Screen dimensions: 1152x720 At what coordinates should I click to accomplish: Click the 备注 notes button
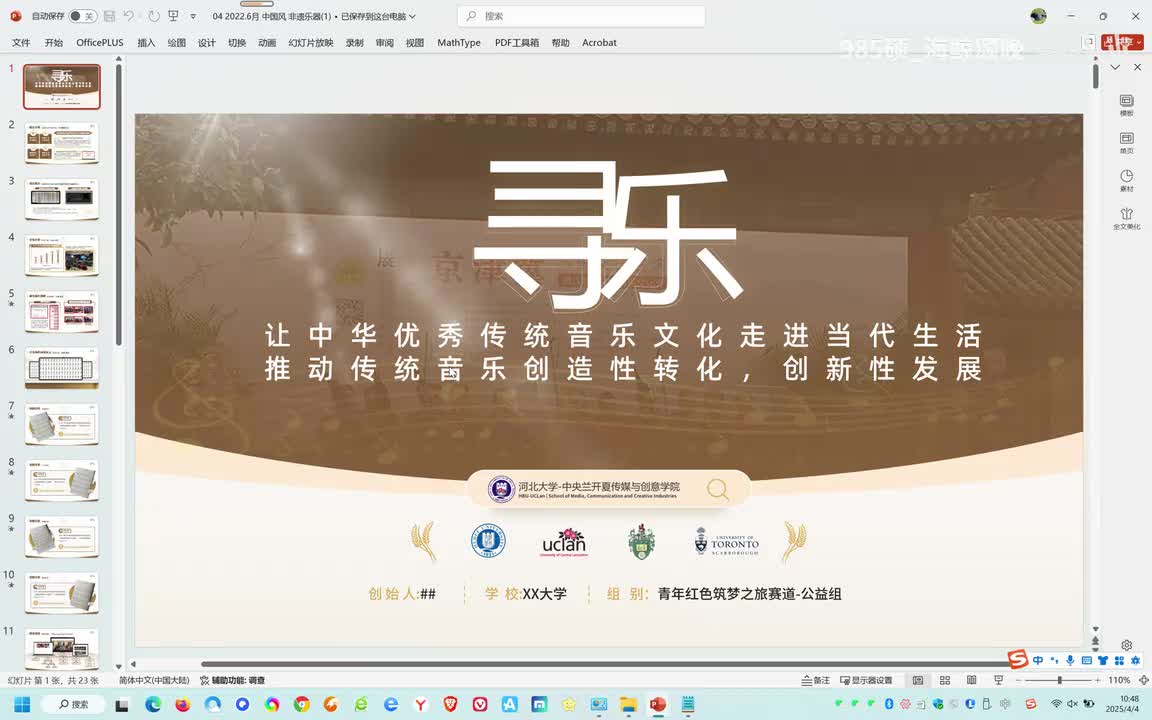pos(816,680)
